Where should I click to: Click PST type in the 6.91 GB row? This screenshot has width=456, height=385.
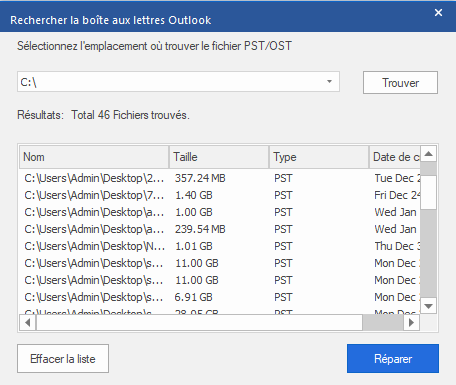click(283, 297)
